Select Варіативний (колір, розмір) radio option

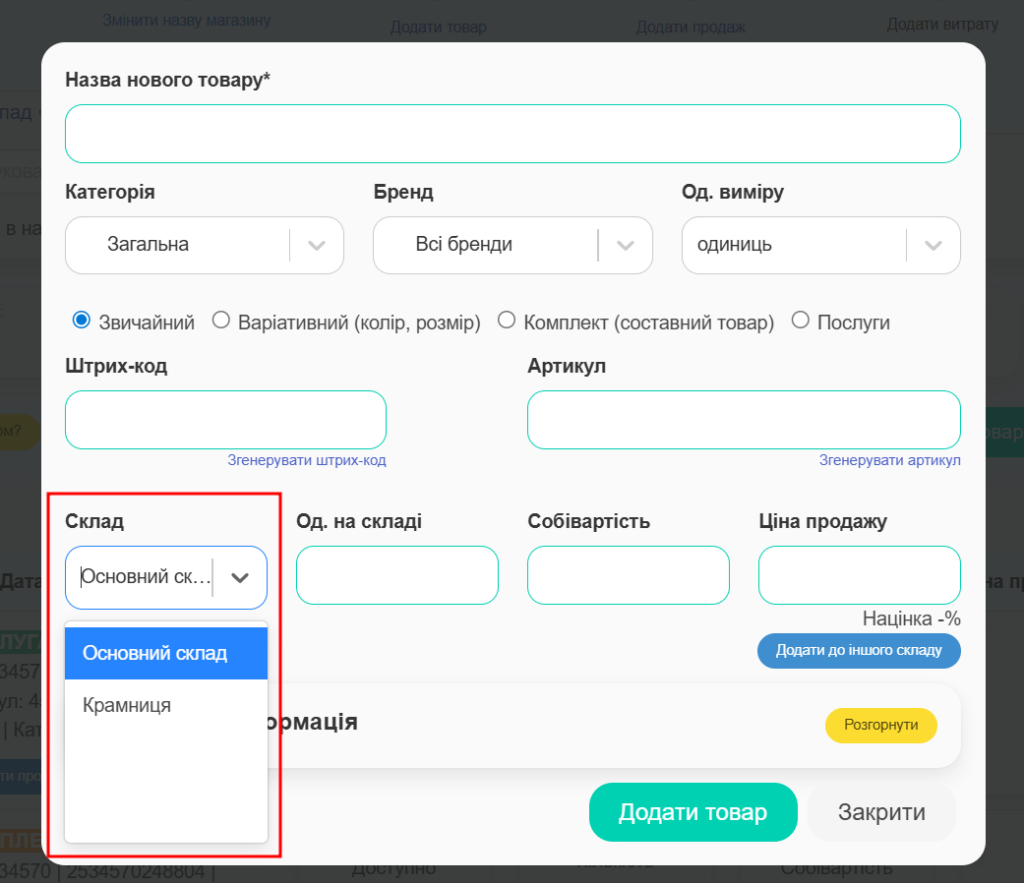coord(221,321)
